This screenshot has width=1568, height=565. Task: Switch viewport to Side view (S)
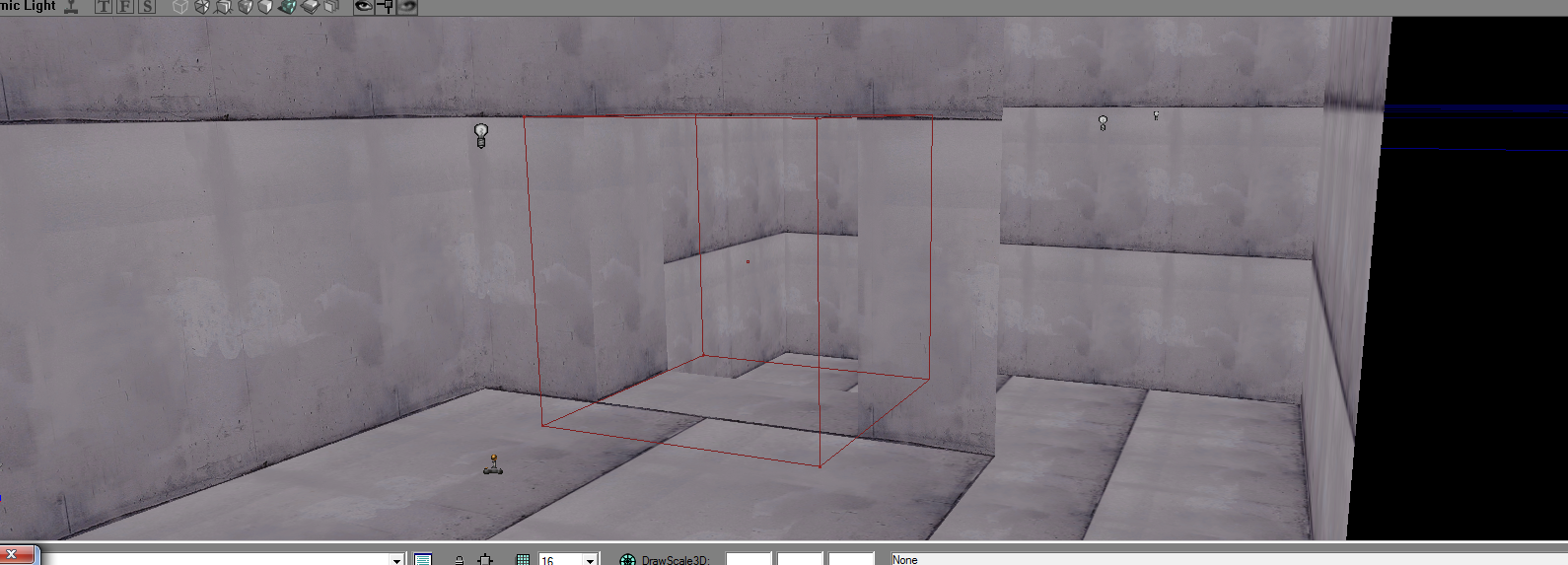(x=147, y=7)
